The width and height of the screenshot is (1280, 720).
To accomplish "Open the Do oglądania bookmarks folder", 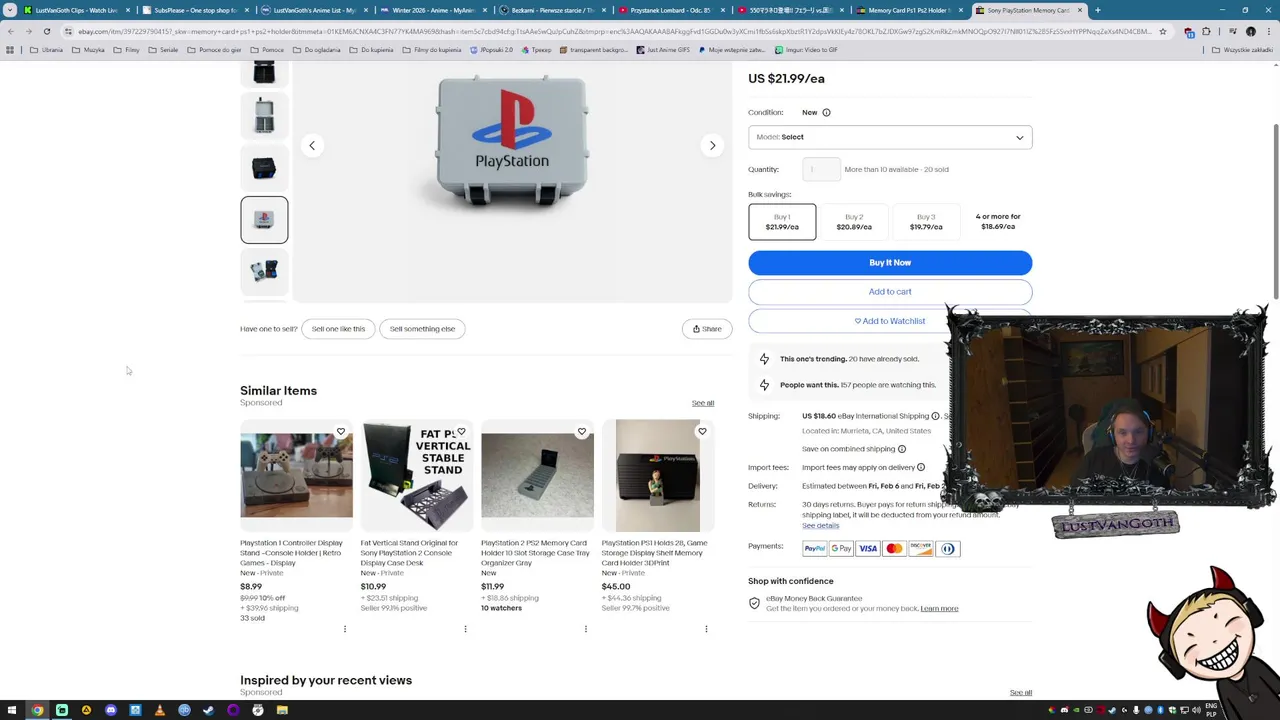I will pyautogui.click(x=317, y=49).
